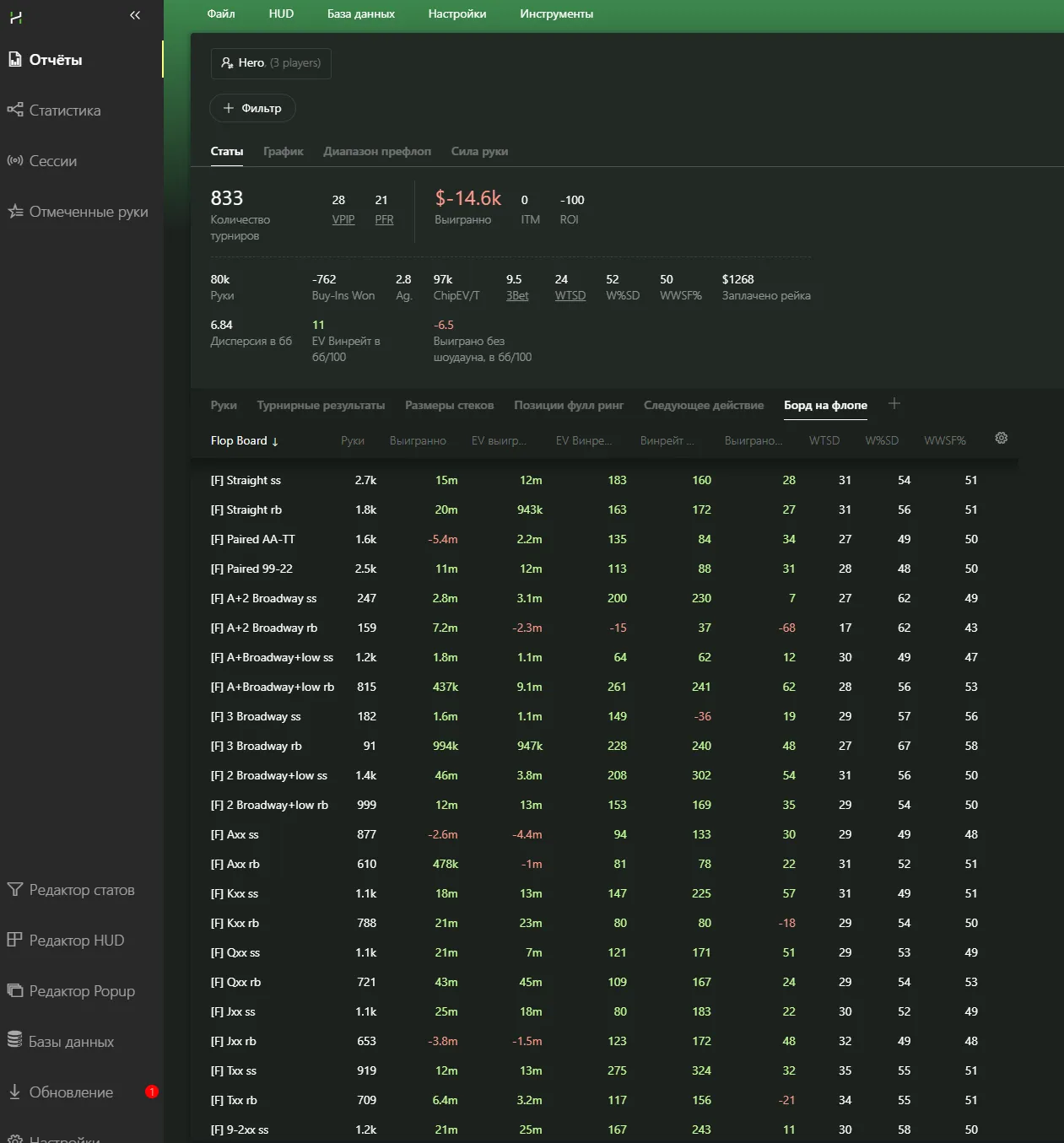Open the Файл menu
The image size is (1064, 1143).
click(221, 14)
